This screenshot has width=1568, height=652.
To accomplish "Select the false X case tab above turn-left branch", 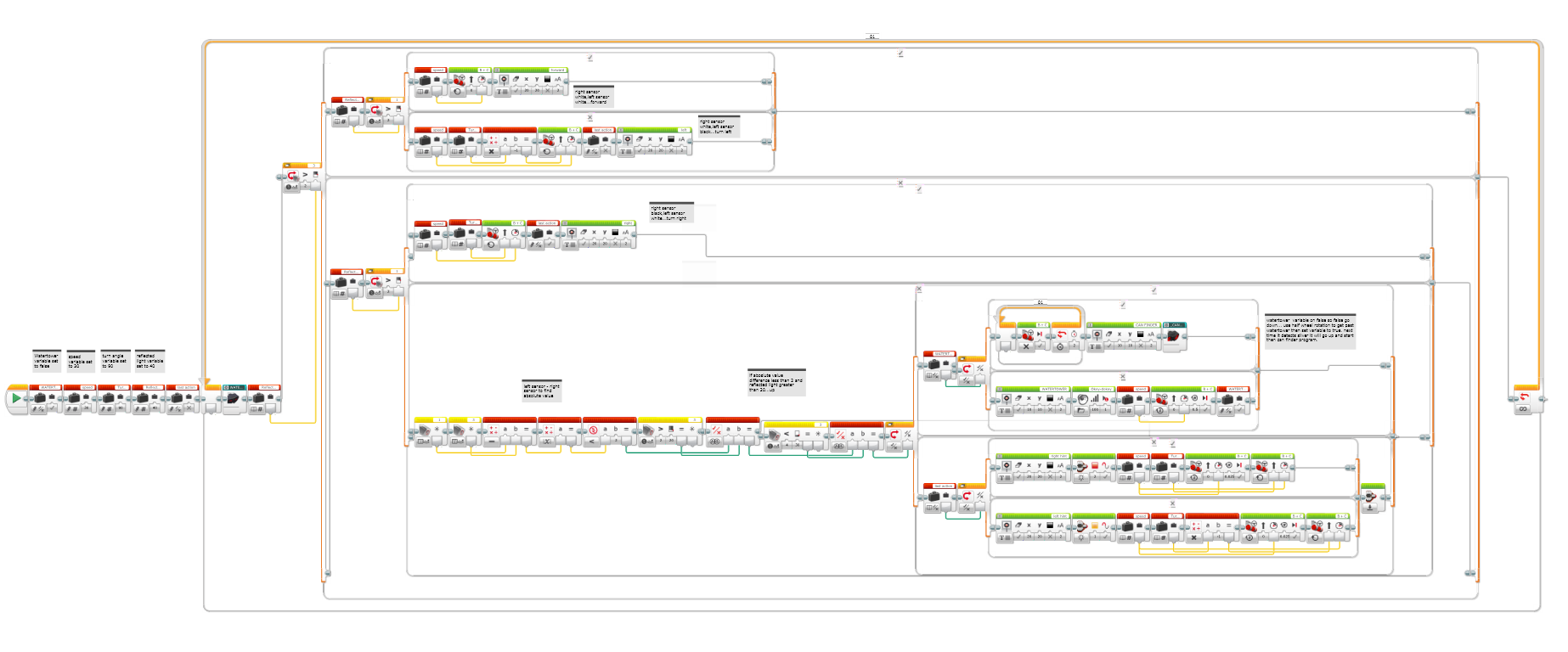I will tap(589, 118).
